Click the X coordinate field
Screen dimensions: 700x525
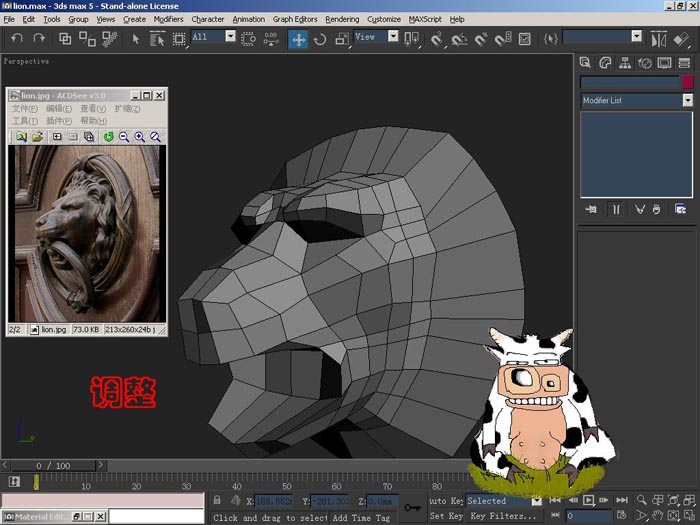pos(273,501)
